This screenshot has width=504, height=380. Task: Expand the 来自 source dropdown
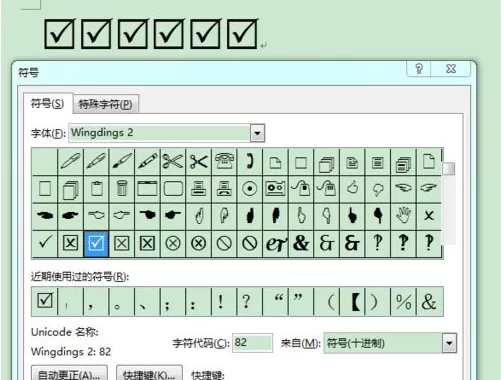[449, 343]
